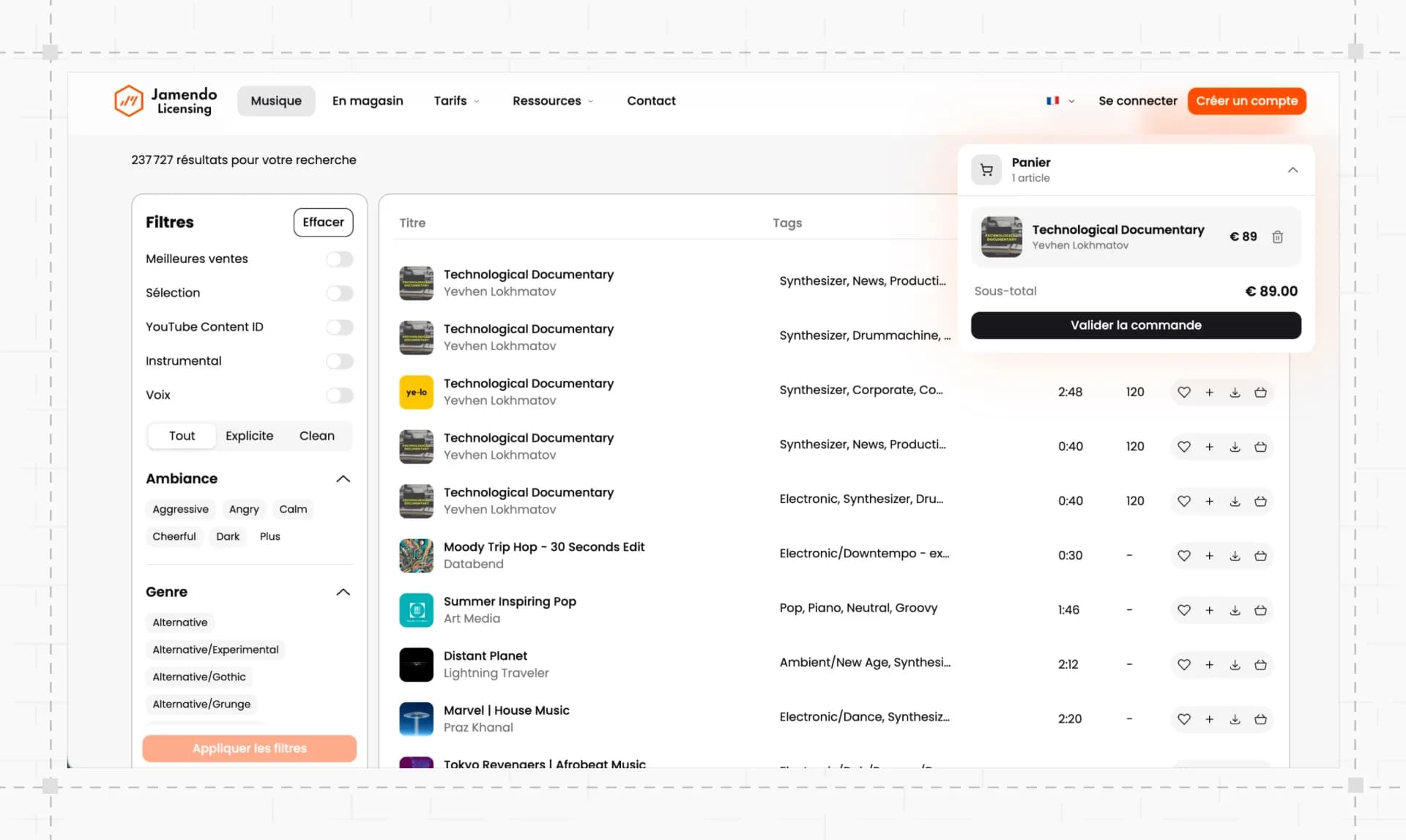Toggle the Voix filter switch
The image size is (1406, 840).
click(340, 395)
